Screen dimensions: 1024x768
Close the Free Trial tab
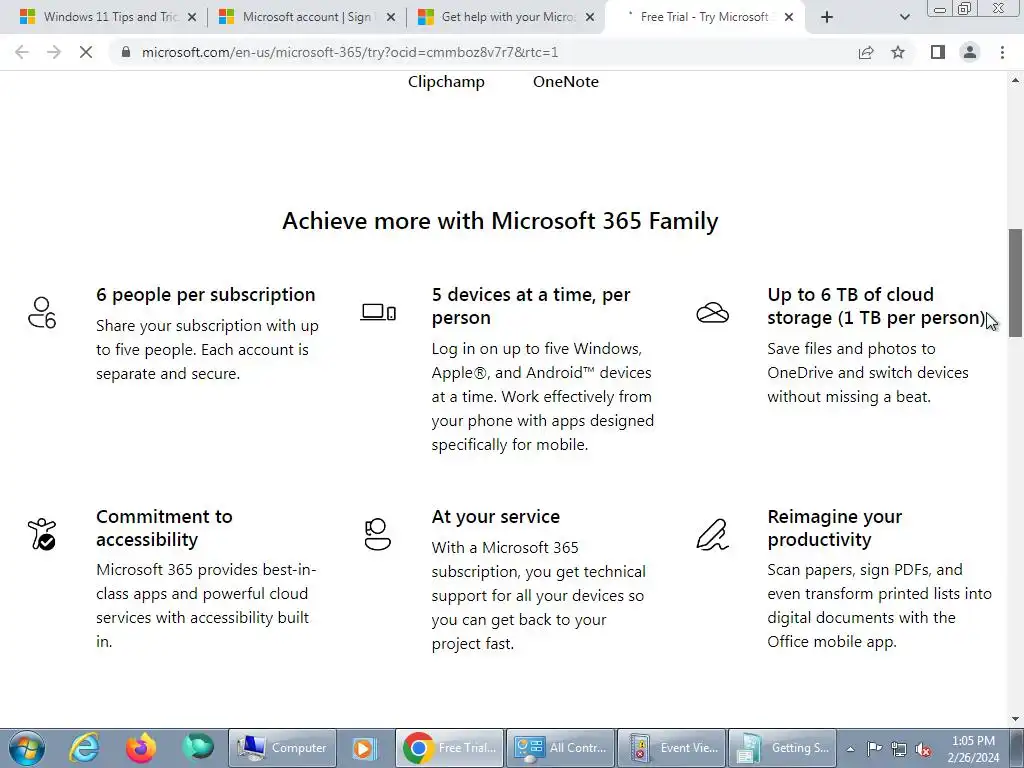pos(789,17)
